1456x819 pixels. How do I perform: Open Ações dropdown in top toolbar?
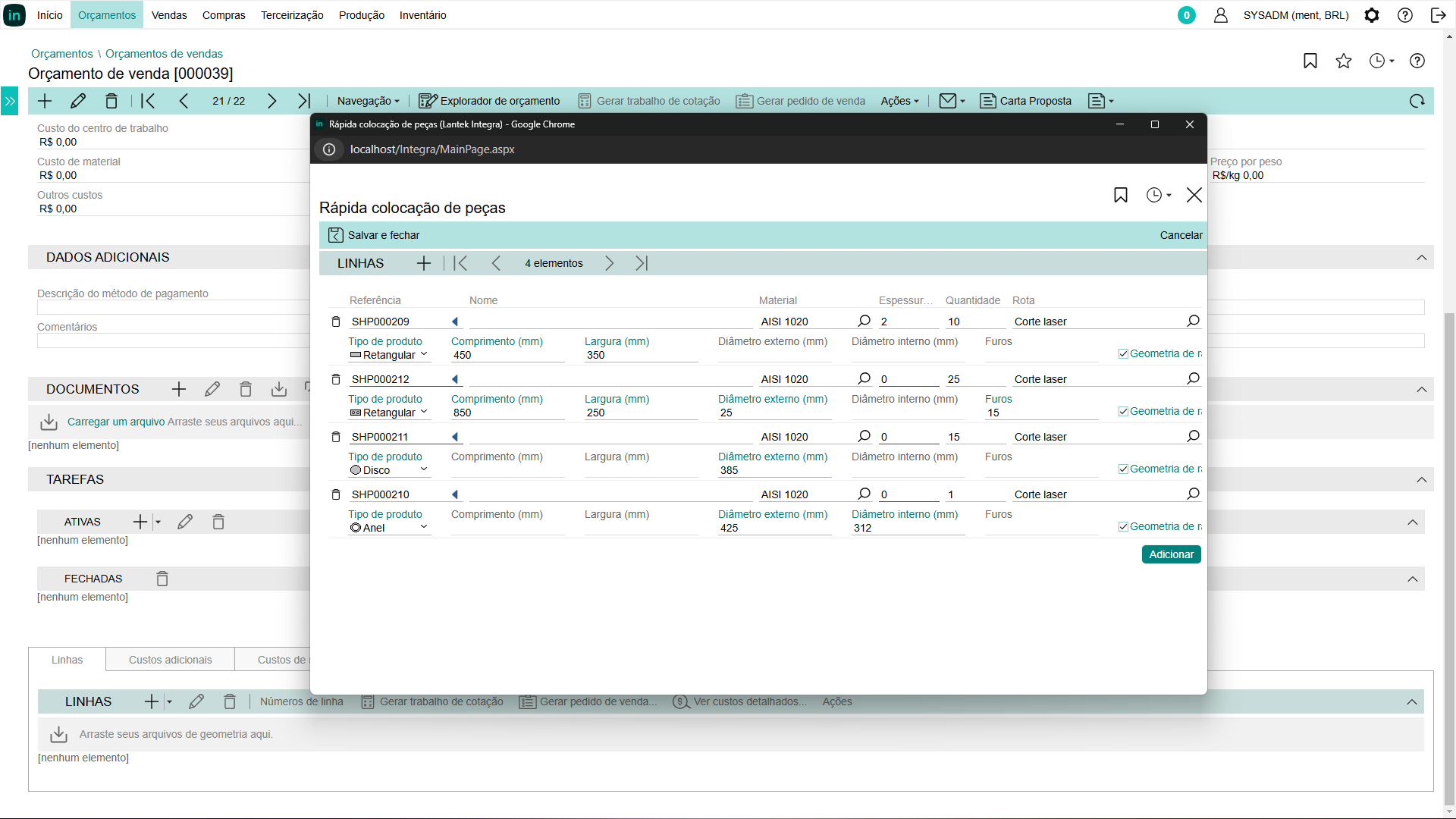coord(899,101)
